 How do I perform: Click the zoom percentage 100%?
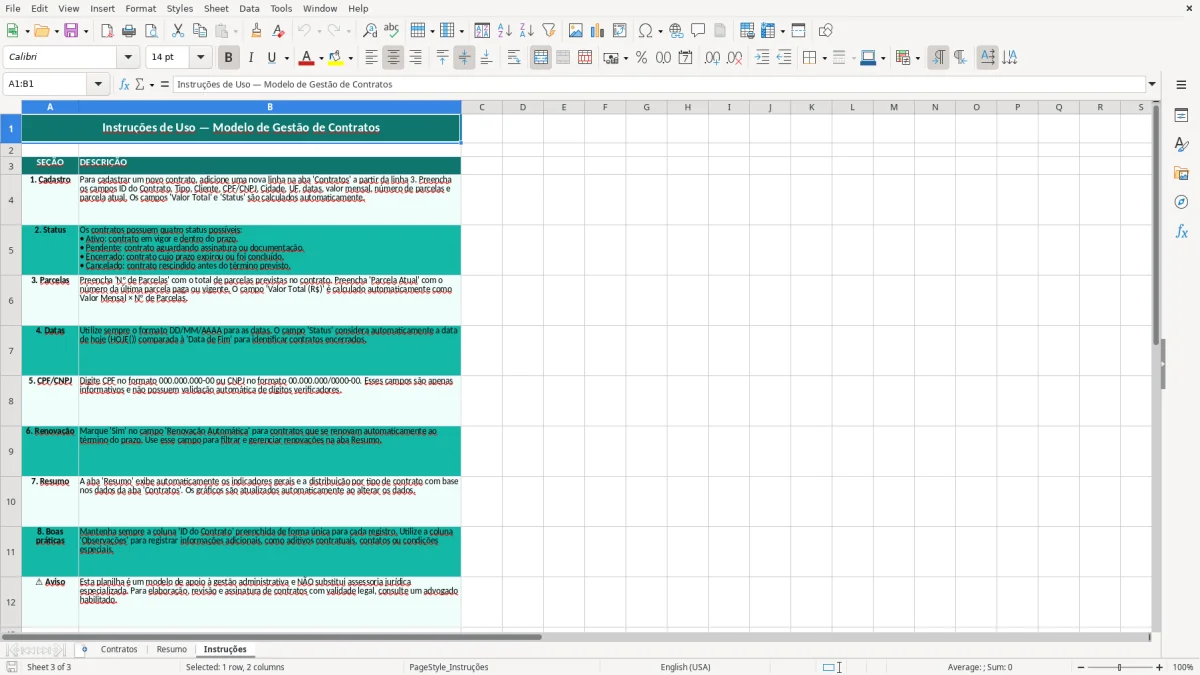pos(1183,667)
